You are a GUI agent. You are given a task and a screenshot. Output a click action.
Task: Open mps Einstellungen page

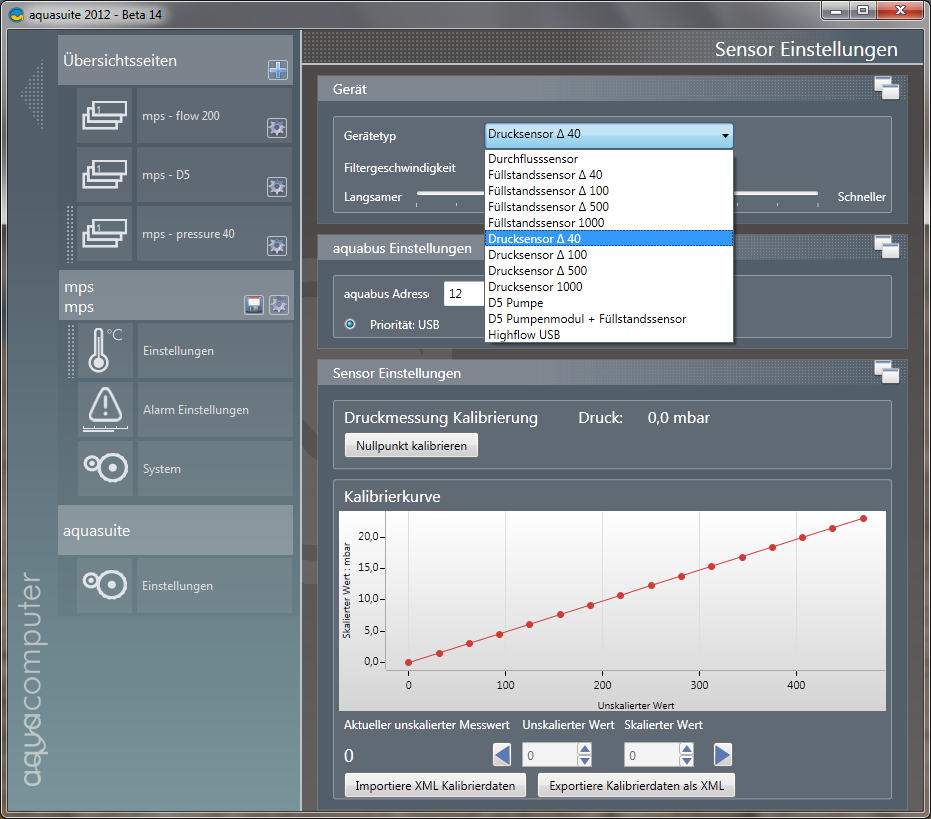pyautogui.click(x=215, y=350)
